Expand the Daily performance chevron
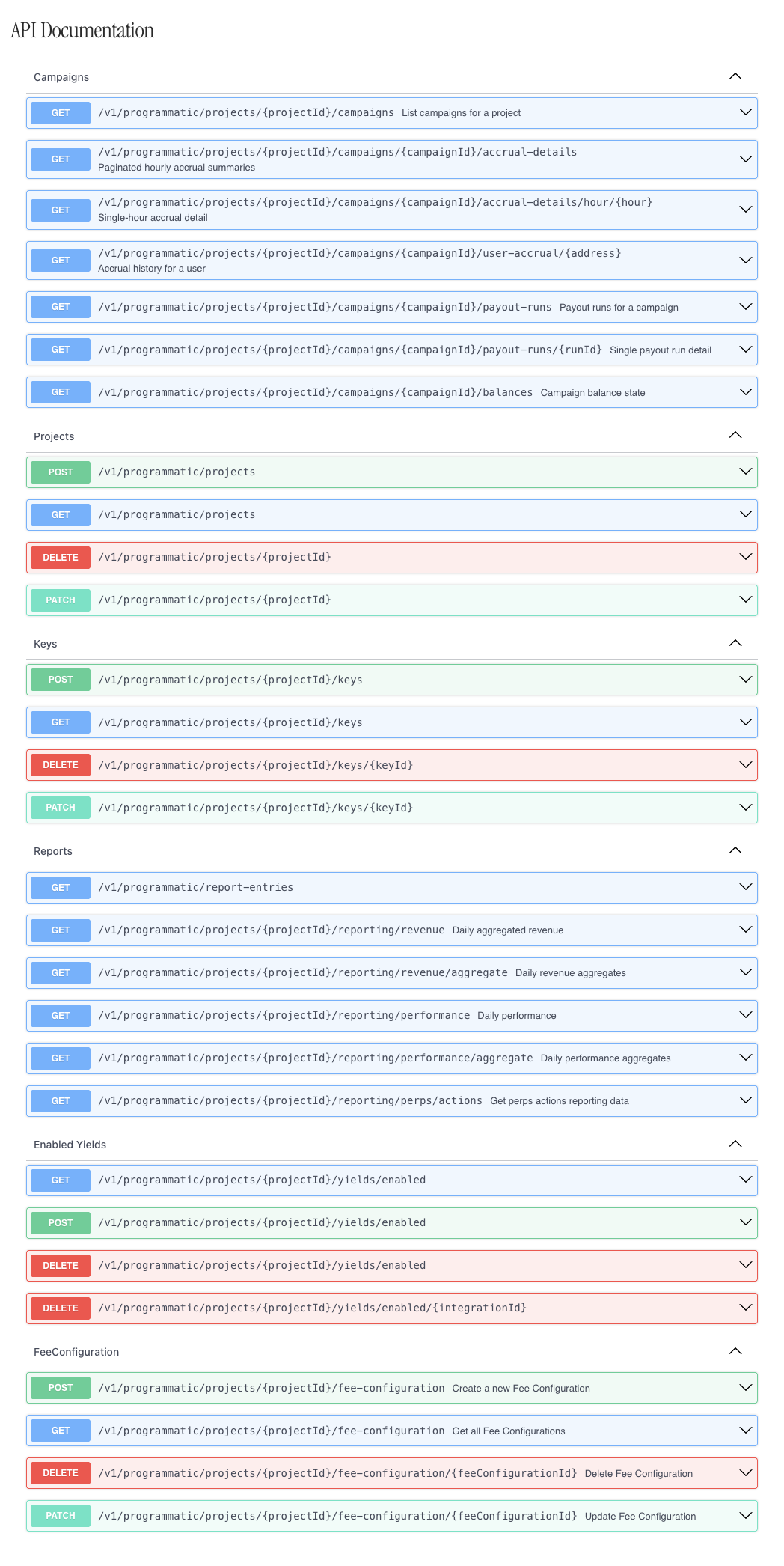This screenshot has width=784, height=1566. click(746, 1015)
